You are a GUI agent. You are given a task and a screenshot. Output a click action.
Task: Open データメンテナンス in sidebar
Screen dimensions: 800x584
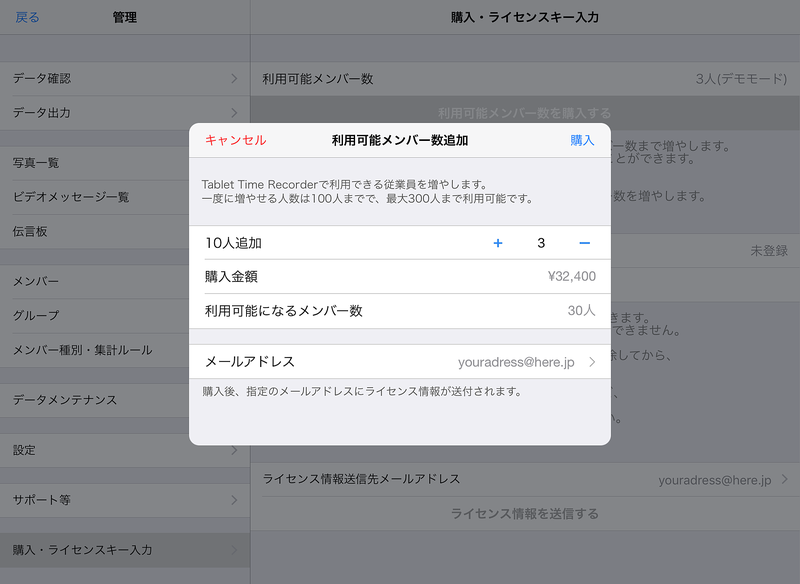tap(65, 400)
